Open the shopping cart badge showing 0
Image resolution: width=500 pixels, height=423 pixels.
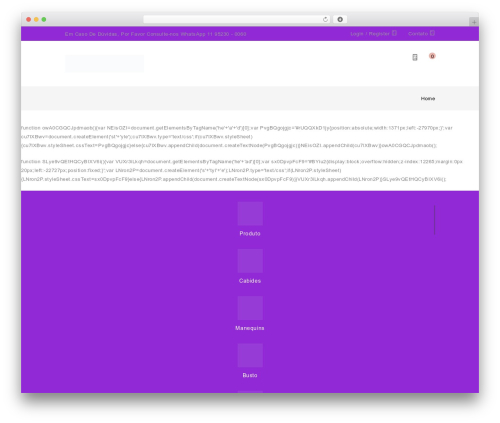coord(432,56)
